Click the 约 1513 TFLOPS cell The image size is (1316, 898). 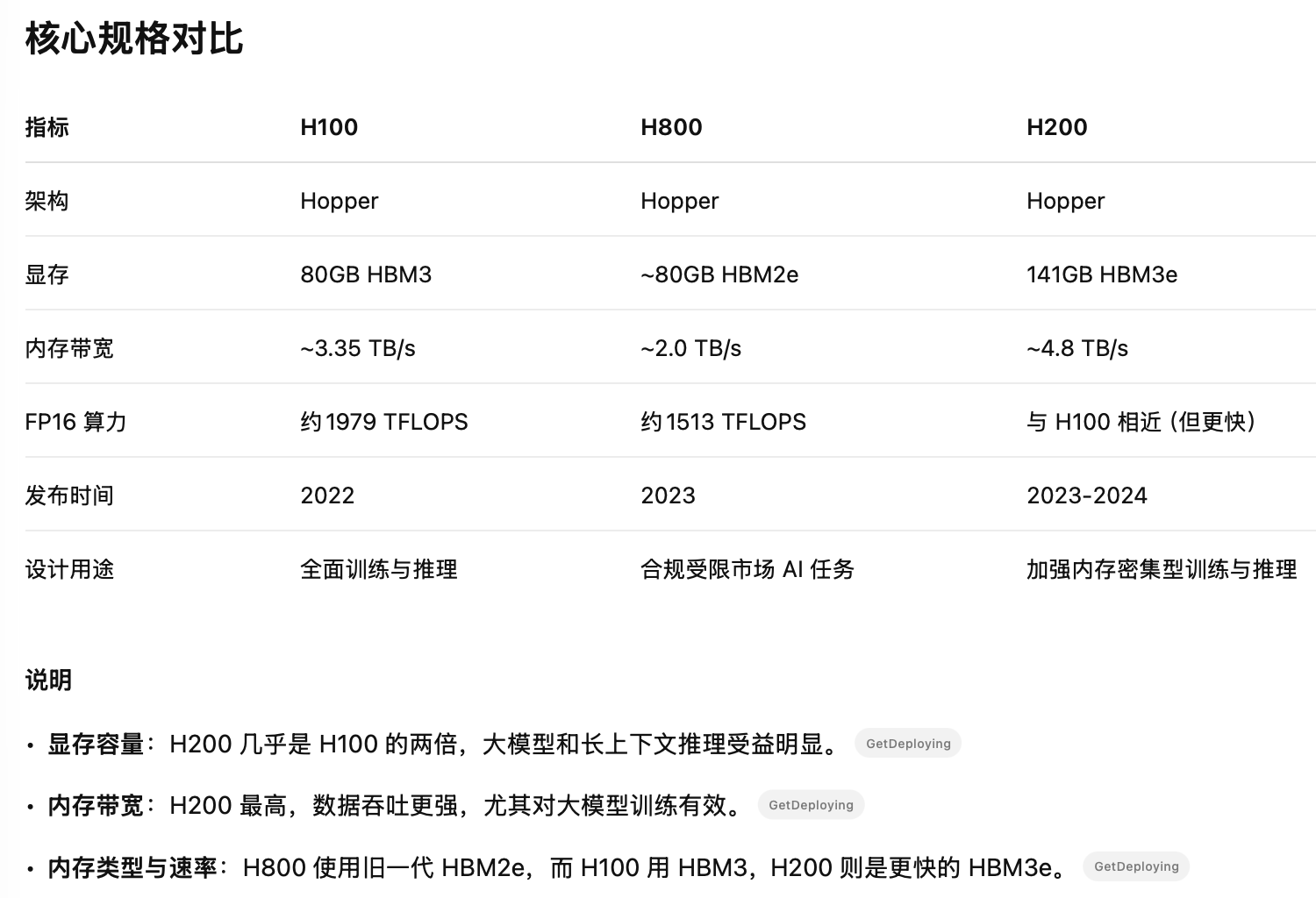coord(723,422)
